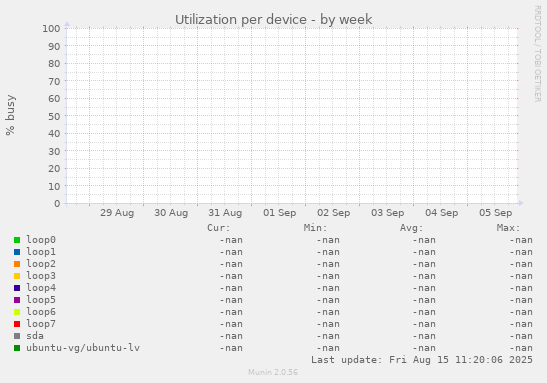Click loop3's Min -nan value

coord(328,276)
